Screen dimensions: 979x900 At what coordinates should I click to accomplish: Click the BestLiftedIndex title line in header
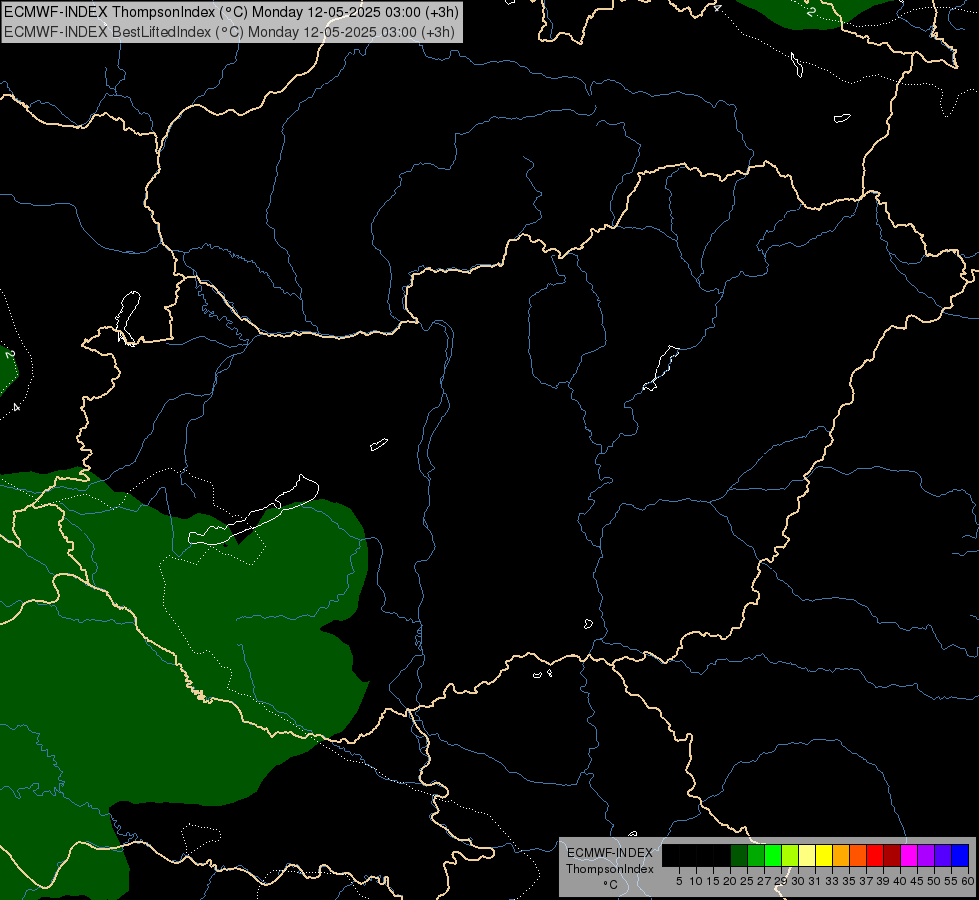pos(229,32)
